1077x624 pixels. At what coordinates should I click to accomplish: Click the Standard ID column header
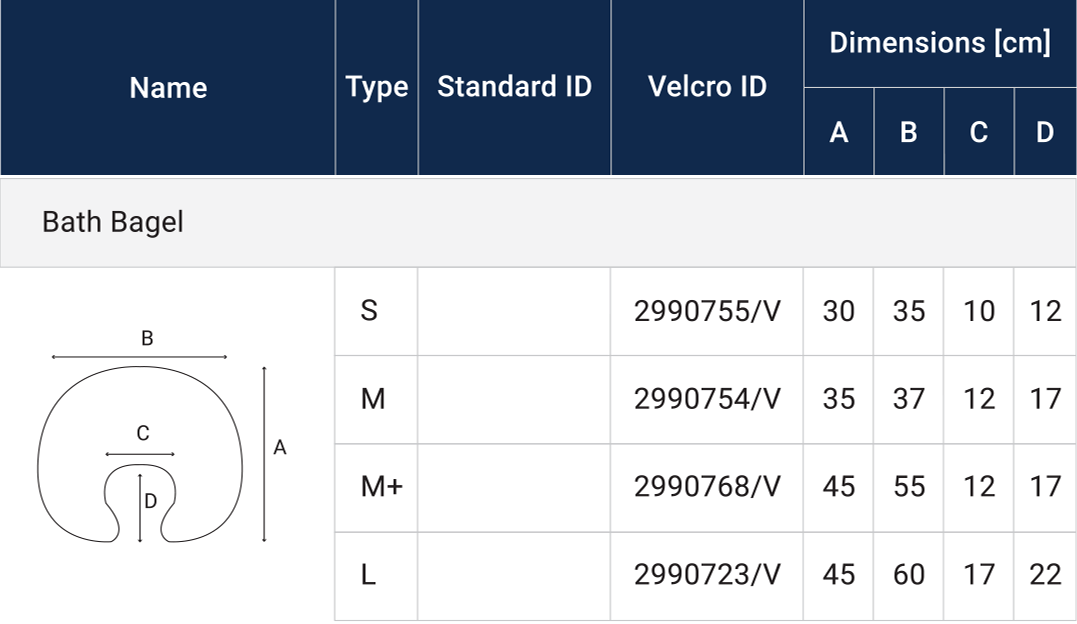pyautogui.click(x=514, y=87)
